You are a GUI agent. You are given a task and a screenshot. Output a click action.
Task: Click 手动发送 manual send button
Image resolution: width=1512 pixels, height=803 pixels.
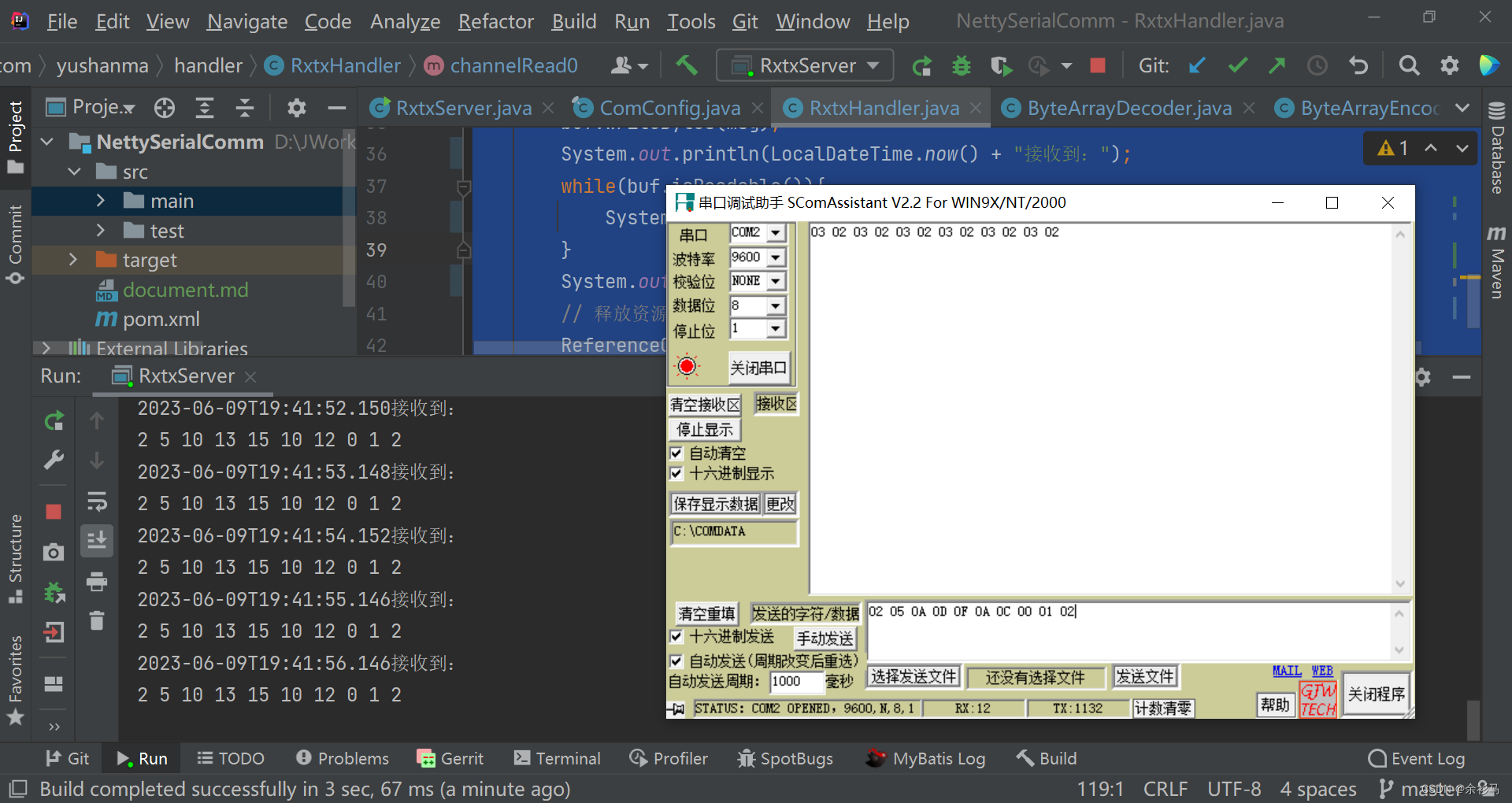825,638
